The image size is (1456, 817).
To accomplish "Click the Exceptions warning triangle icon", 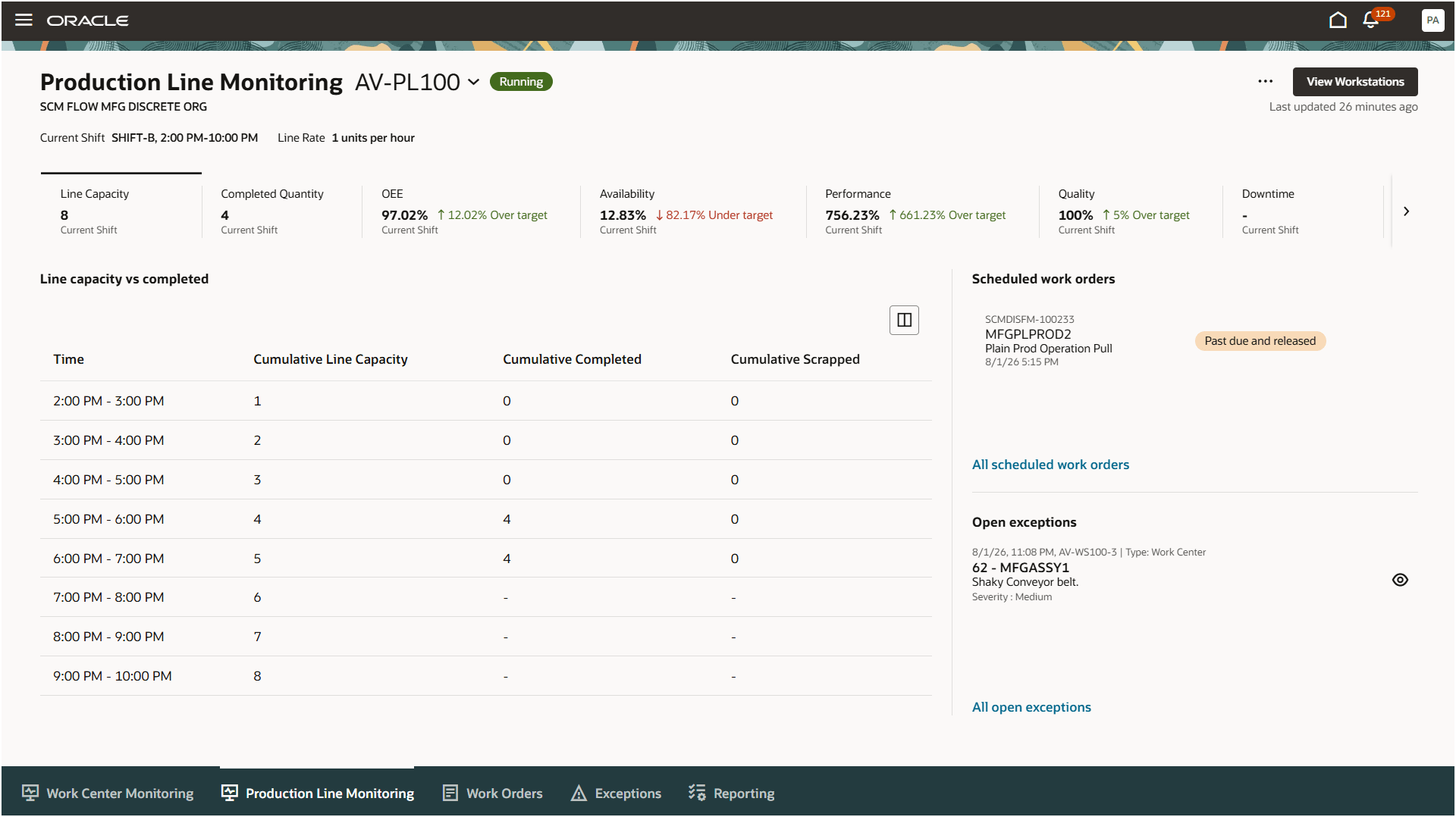I will tap(579, 793).
